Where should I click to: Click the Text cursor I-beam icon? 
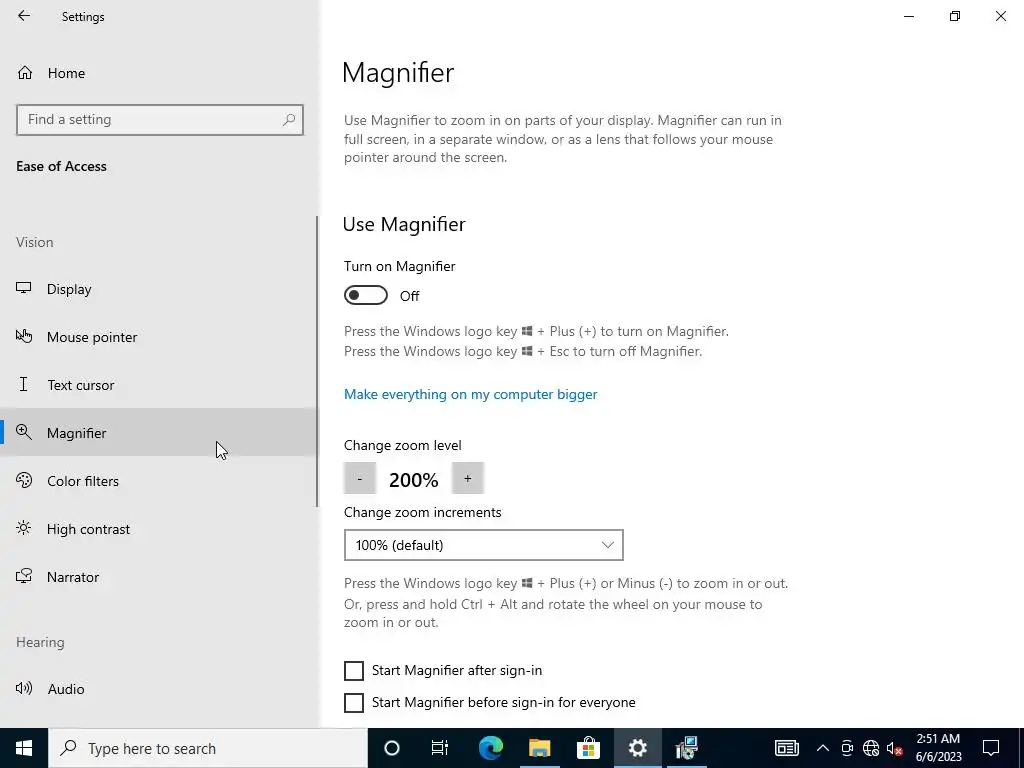24,384
